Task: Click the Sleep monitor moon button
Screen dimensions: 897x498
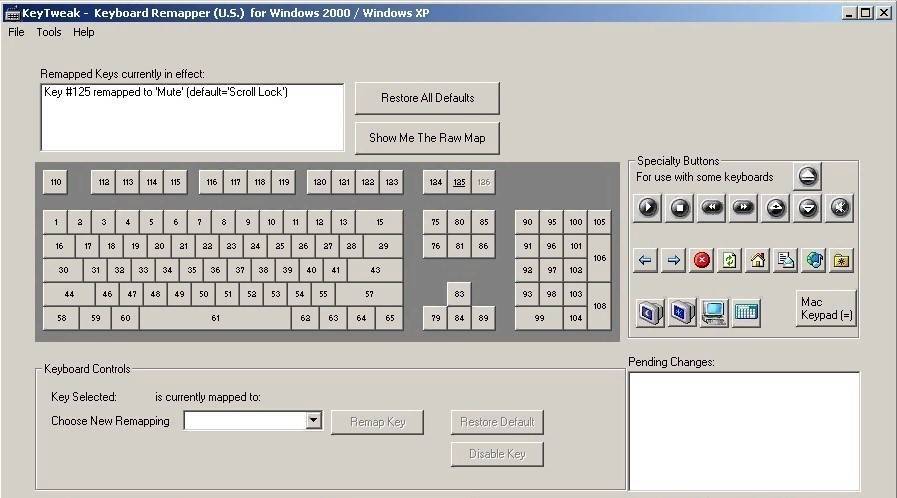Action: click(650, 312)
